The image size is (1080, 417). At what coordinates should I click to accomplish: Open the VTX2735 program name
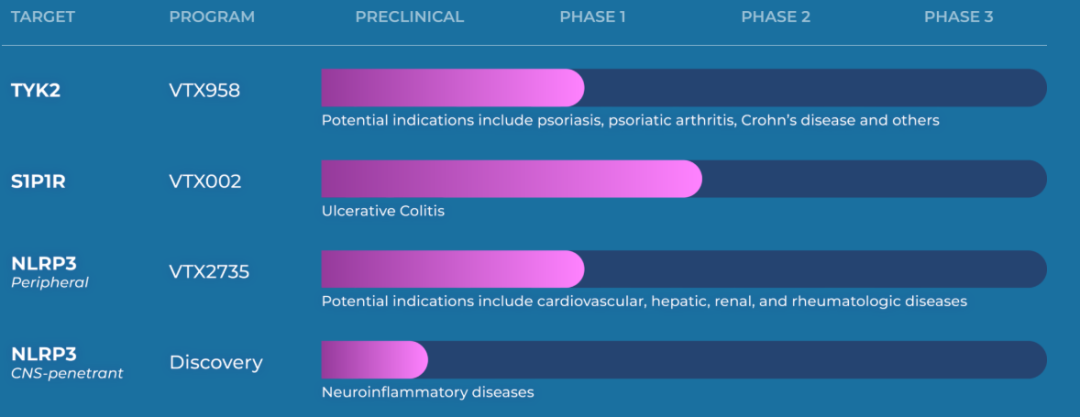coord(209,272)
